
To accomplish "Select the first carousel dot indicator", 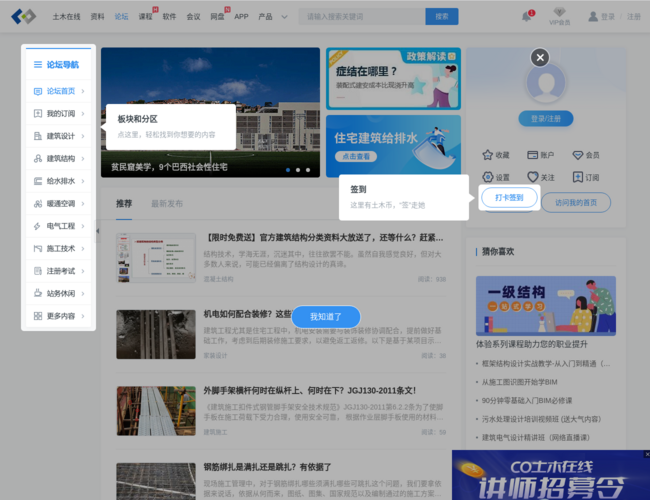I will (288, 170).
